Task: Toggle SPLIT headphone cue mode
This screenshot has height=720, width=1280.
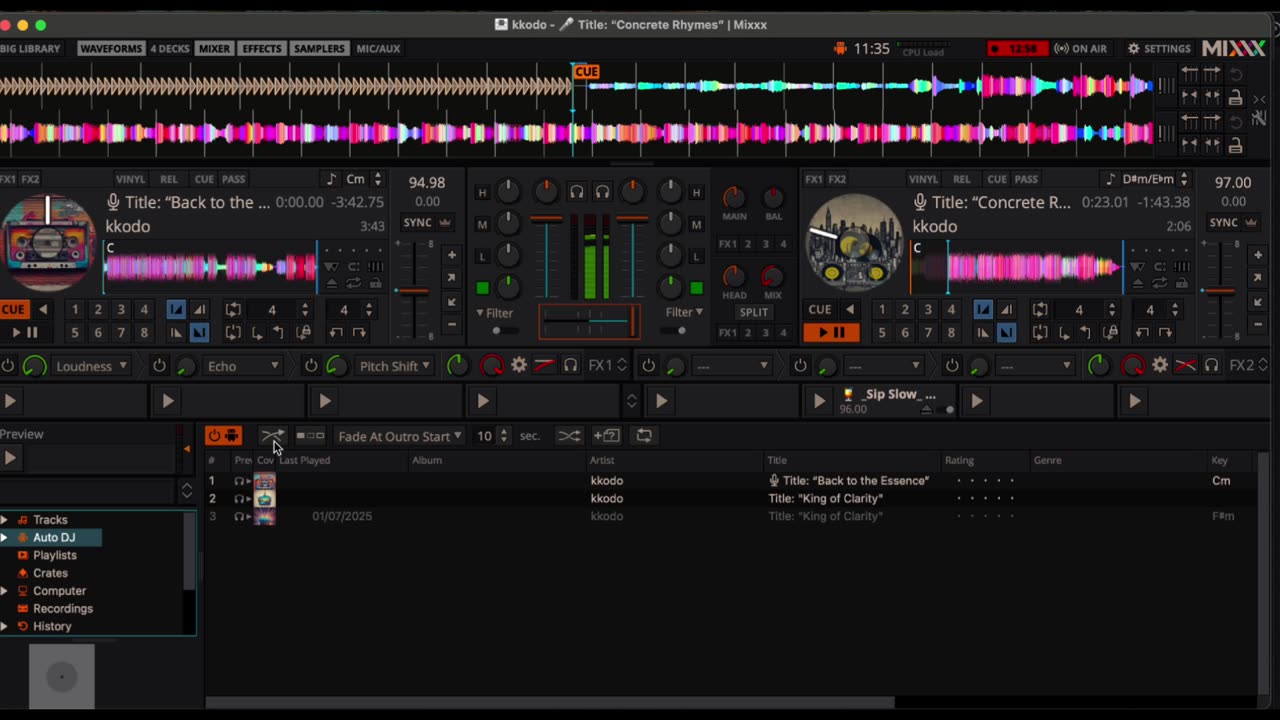Action: (753, 312)
